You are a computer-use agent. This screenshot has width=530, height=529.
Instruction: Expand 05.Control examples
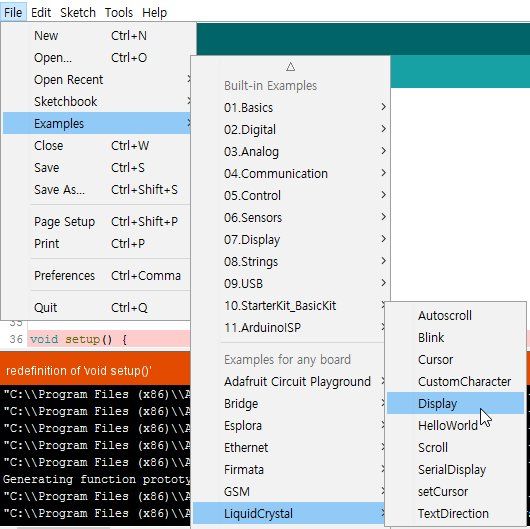tap(291, 195)
